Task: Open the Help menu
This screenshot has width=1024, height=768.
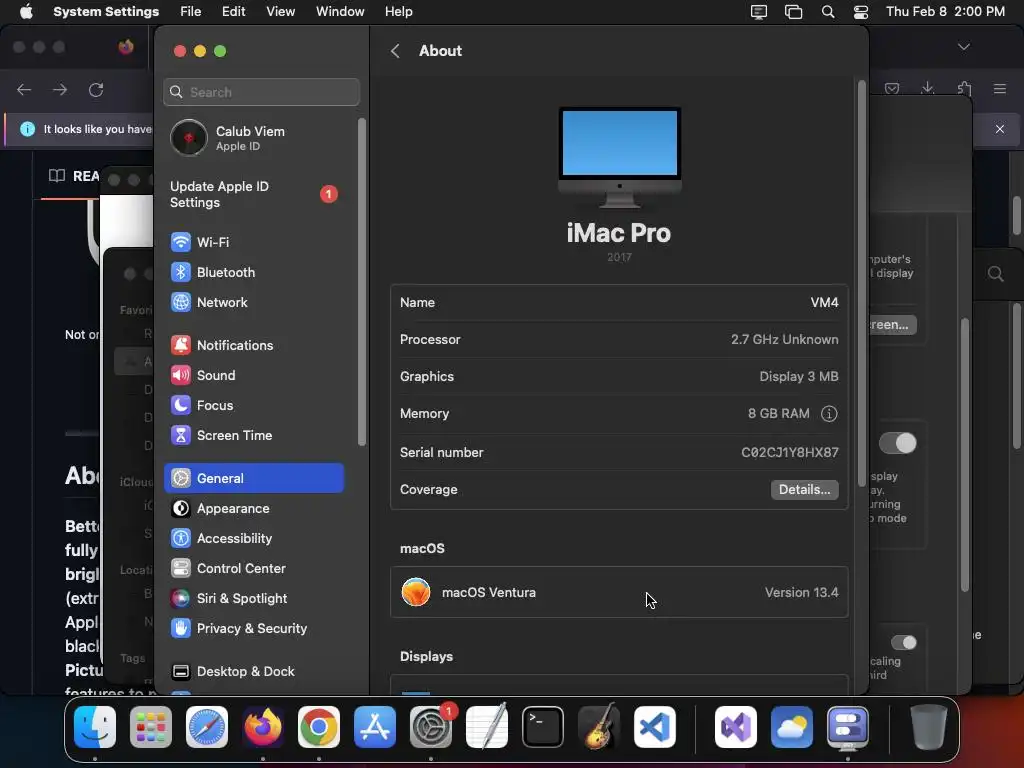Action: click(x=398, y=12)
